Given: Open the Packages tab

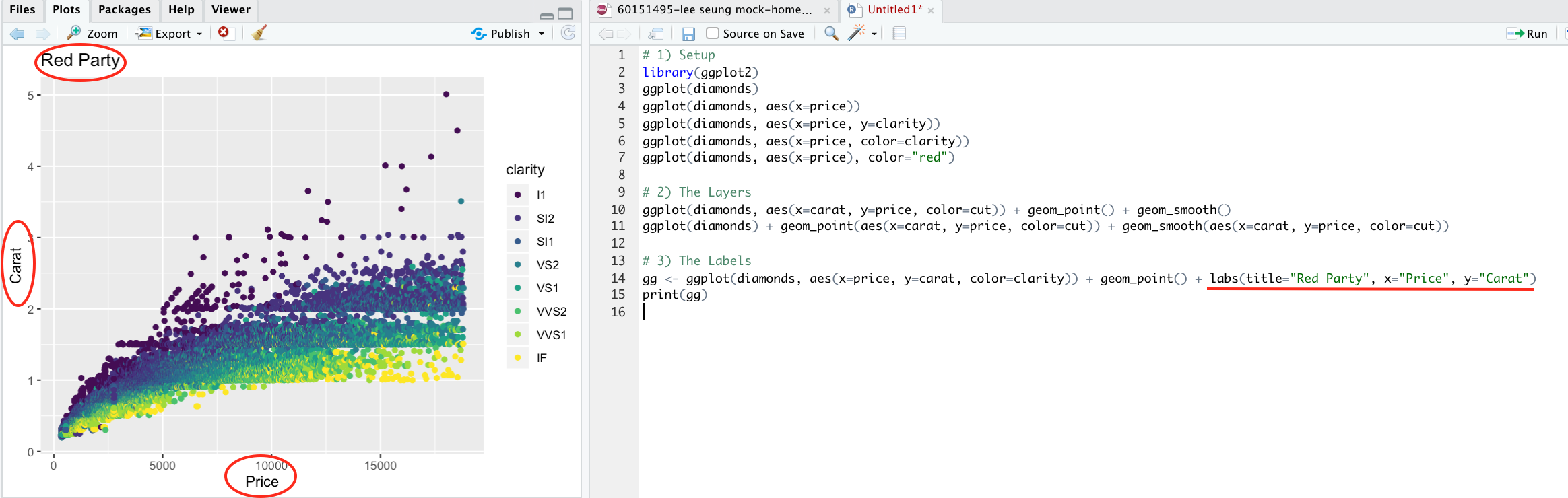Looking at the screenshot, I should tap(125, 9).
